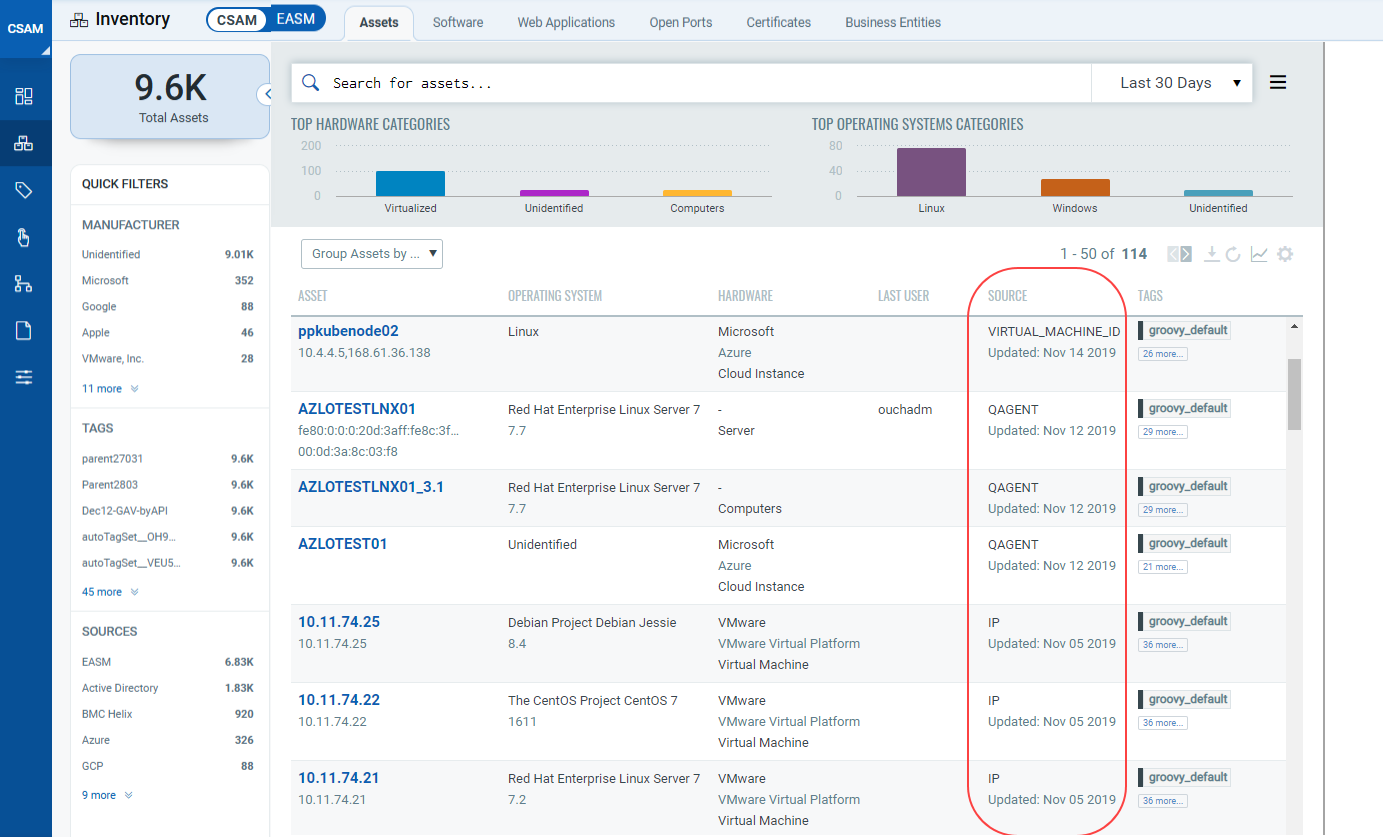The image size is (1383, 837).
Task: Click the search magnifier icon
Action: pos(310,83)
